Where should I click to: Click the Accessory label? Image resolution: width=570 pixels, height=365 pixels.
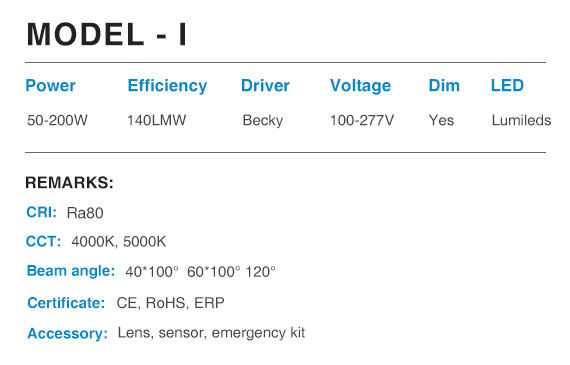pos(68,334)
